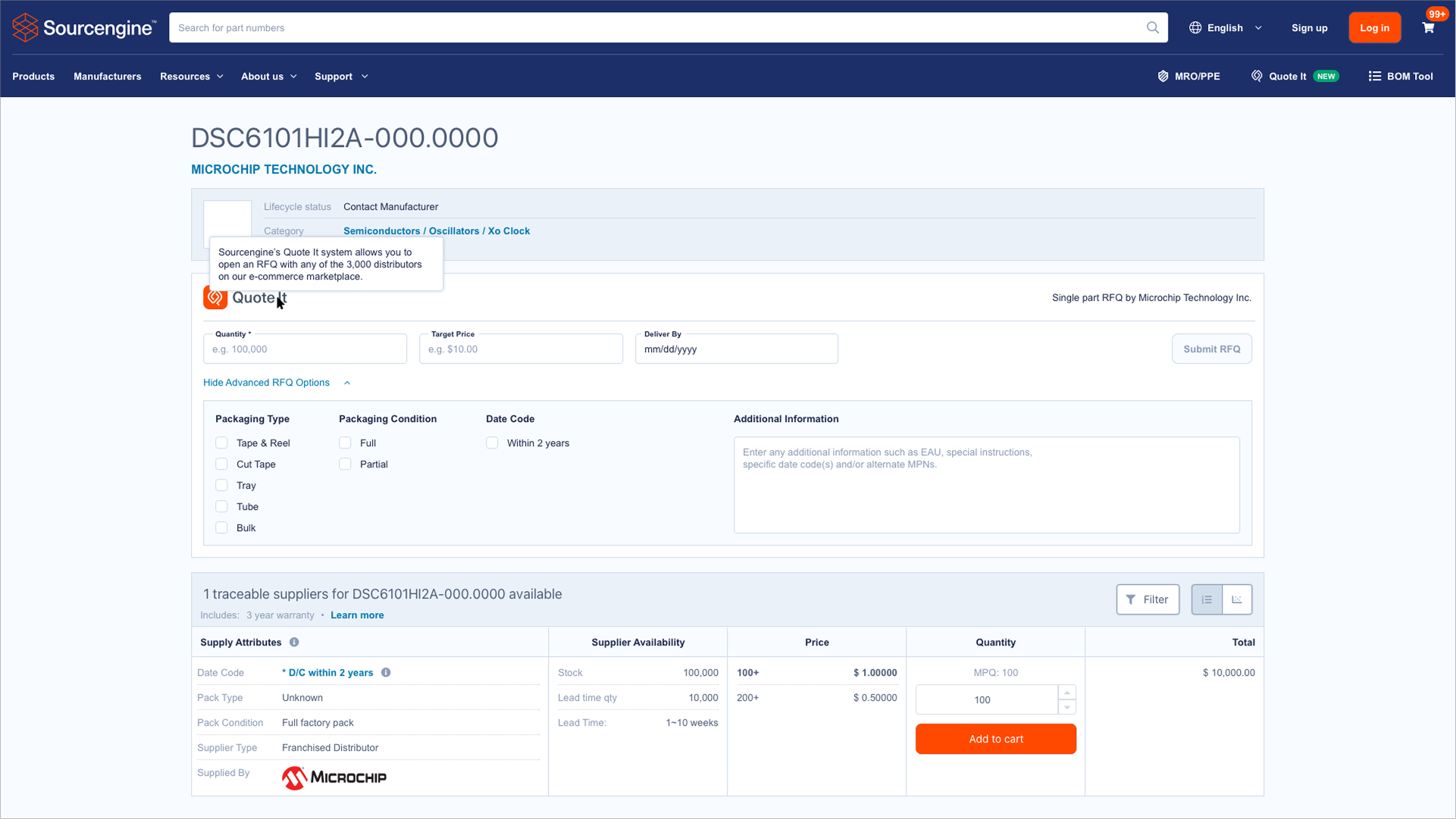Open the Products menu item
This screenshot has width=1456, height=819.
point(33,77)
